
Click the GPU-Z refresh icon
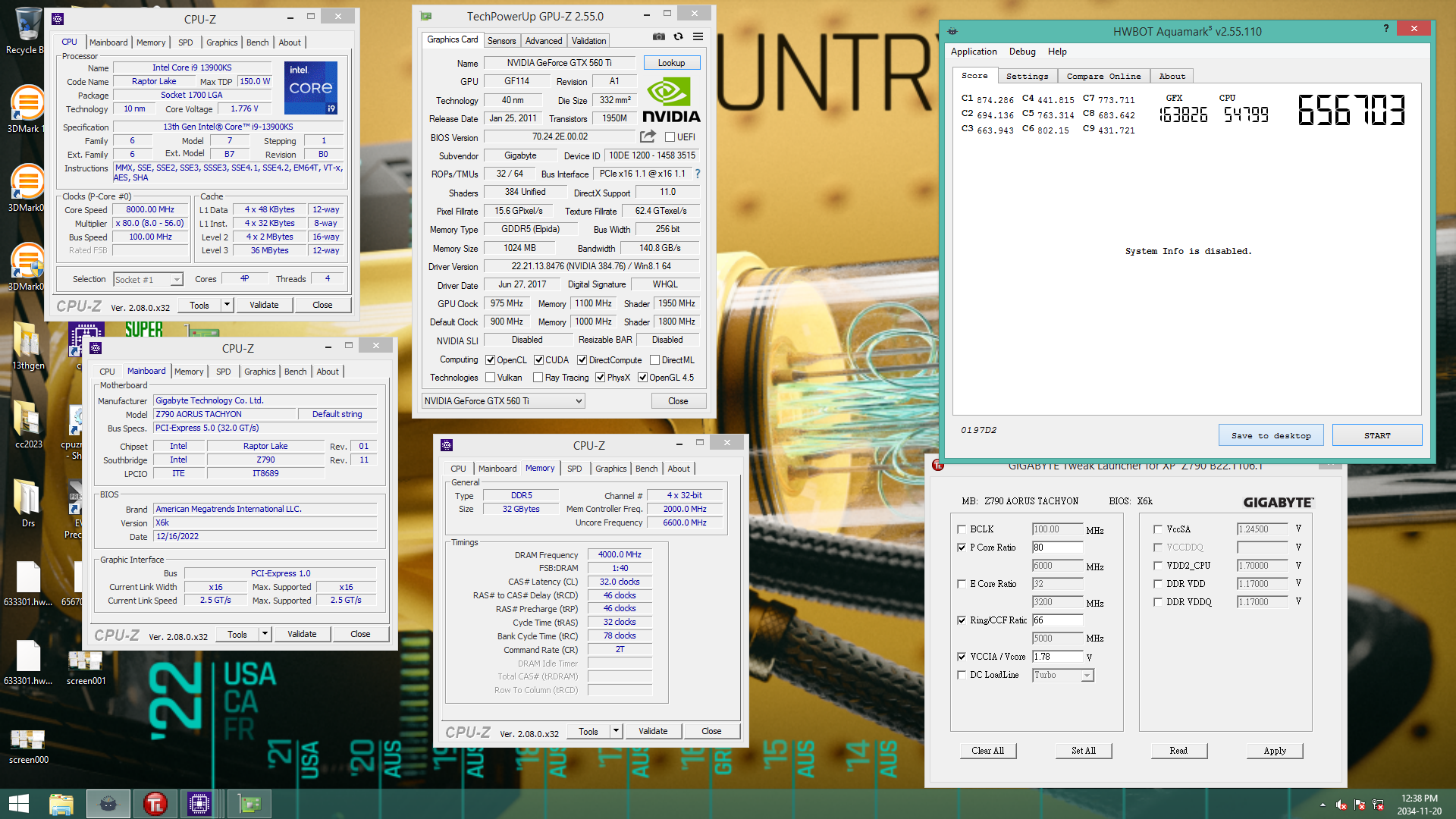coord(679,36)
